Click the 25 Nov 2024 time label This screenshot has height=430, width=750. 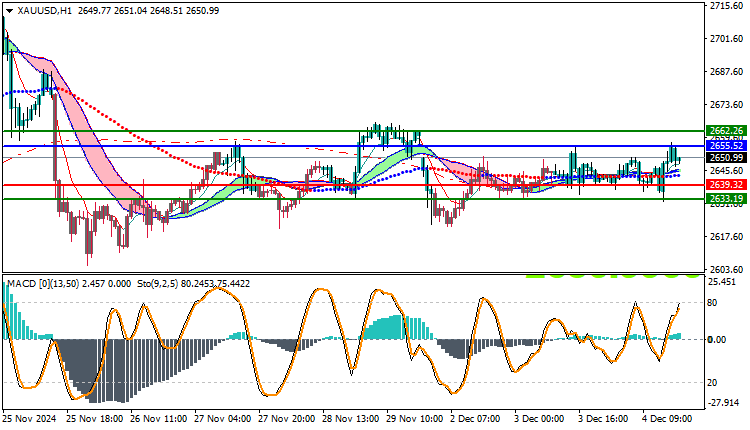(x=29, y=419)
